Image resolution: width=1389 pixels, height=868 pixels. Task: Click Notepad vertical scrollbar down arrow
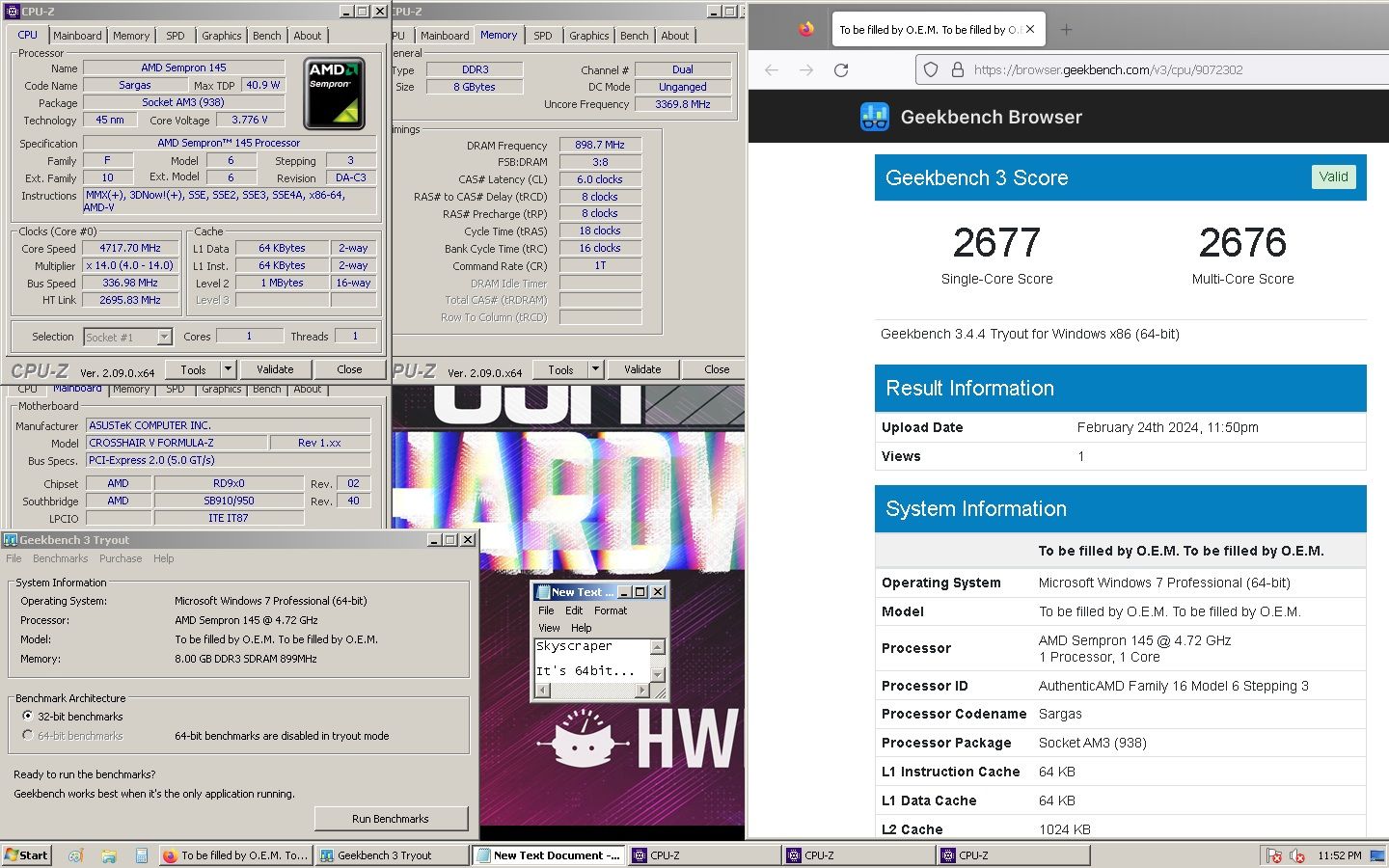click(658, 674)
